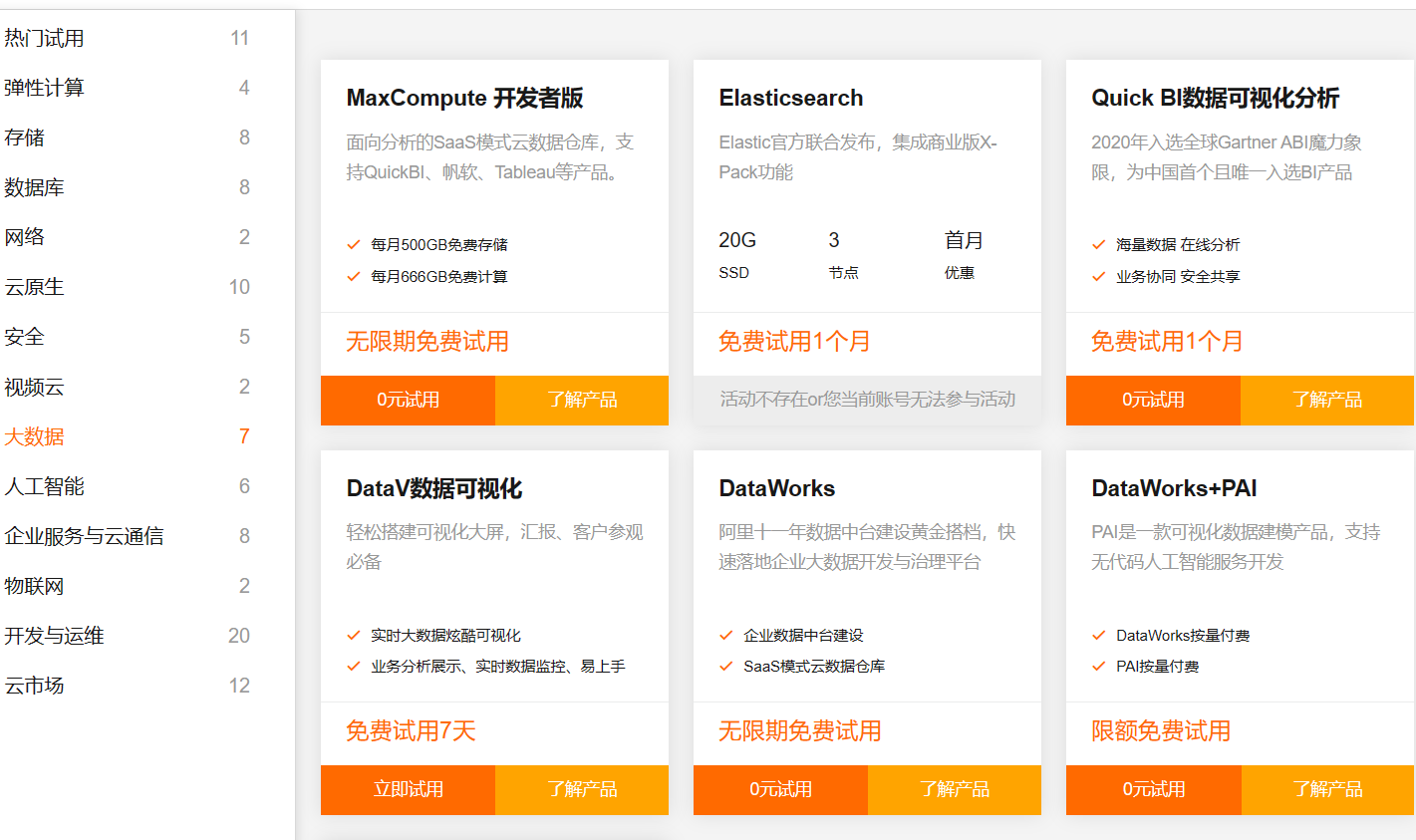Viewport: 1416px width, 840px height.
Task: Click checkmark beside 实时大数据炫酷可视化
Action: 353,635
